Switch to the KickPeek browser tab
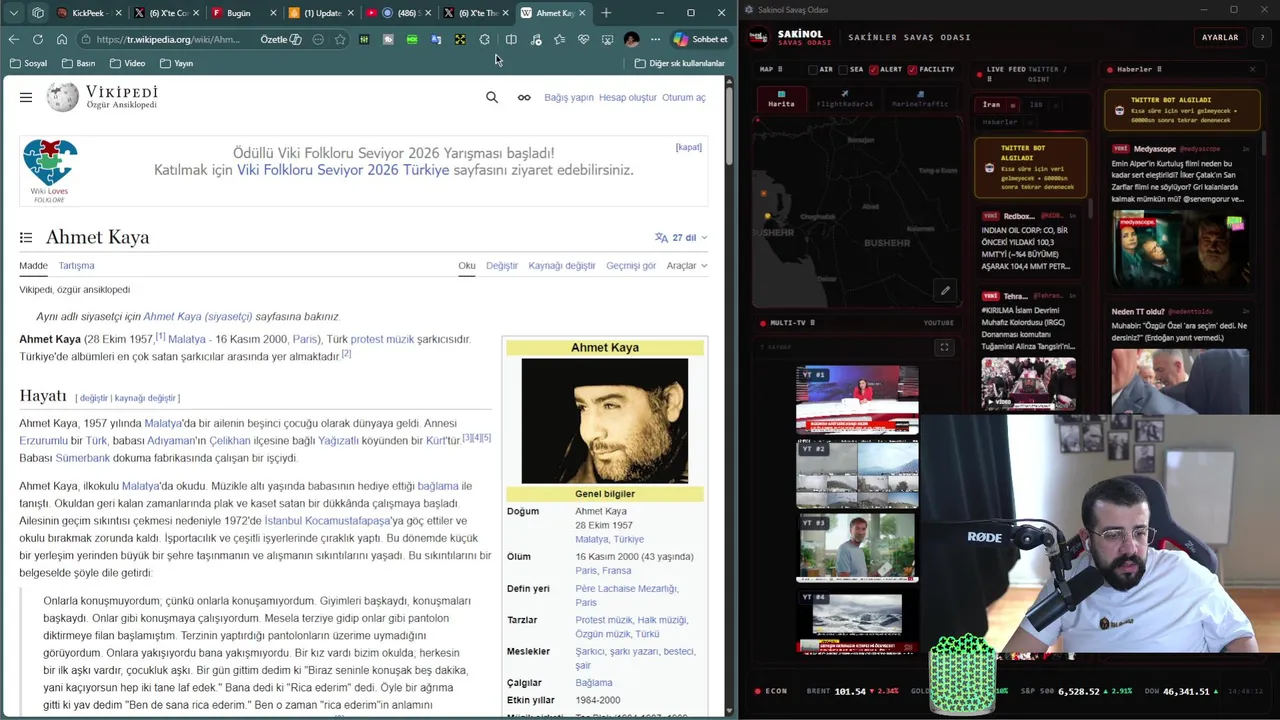Image resolution: width=1280 pixels, height=720 pixels. pos(88,13)
